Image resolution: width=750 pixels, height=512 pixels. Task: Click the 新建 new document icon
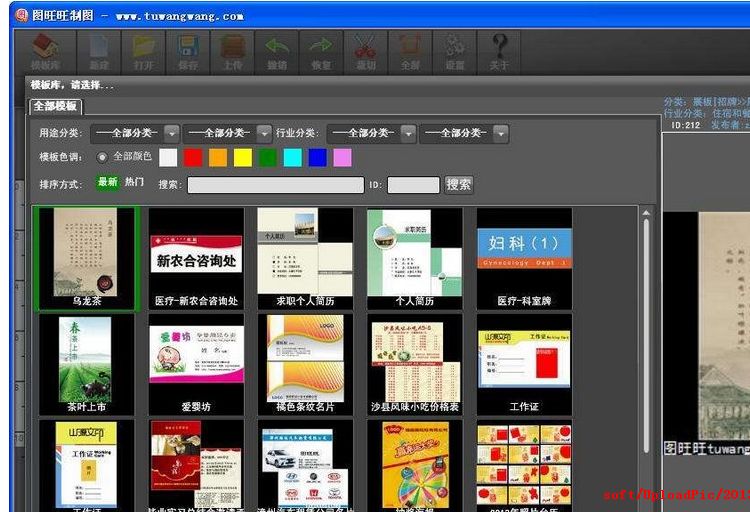point(99,50)
